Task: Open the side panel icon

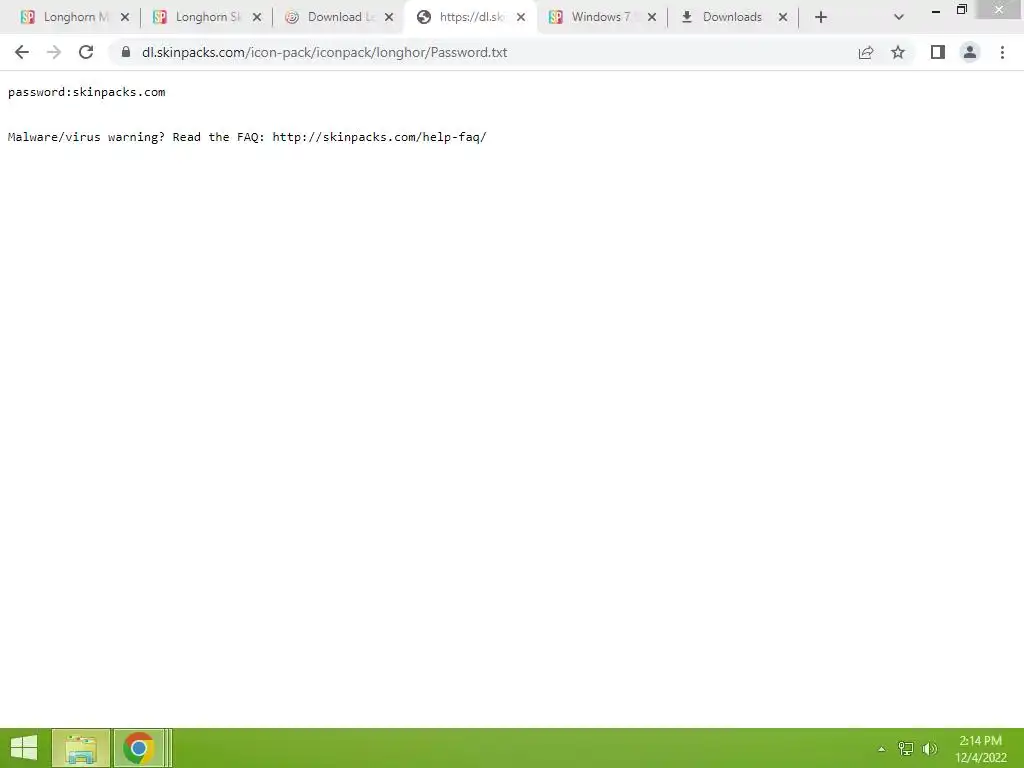Action: click(938, 52)
